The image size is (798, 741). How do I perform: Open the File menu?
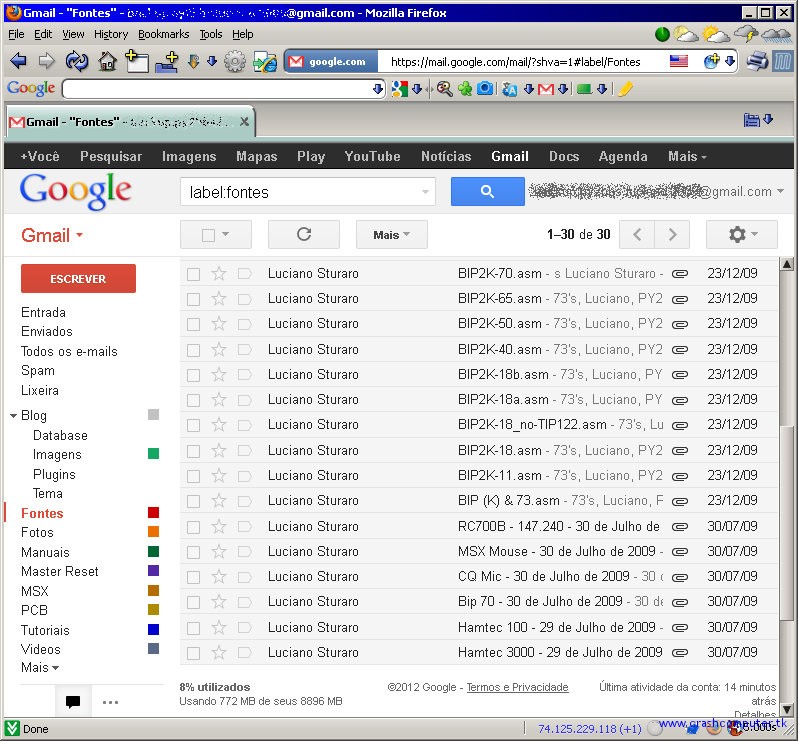point(16,34)
